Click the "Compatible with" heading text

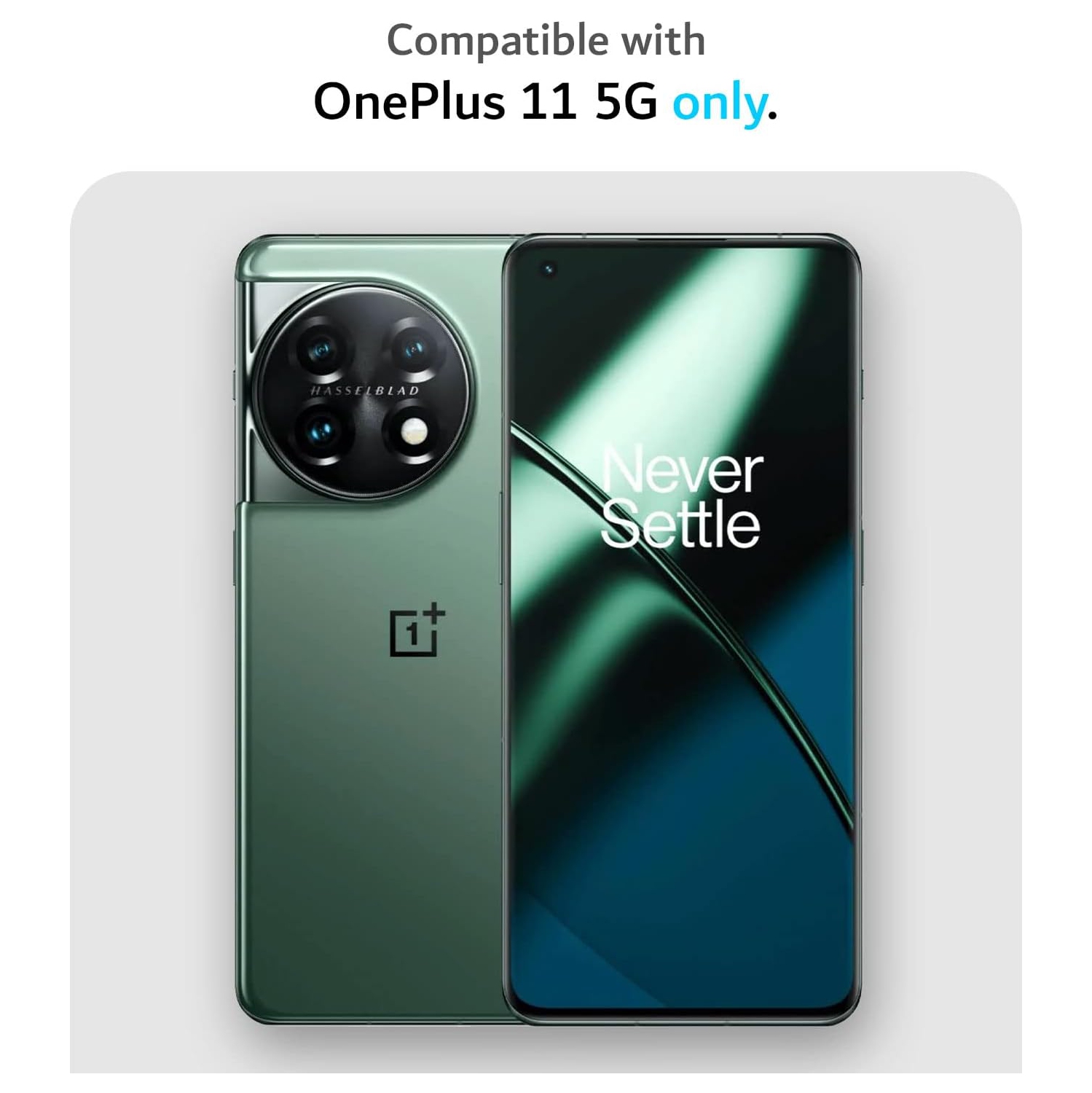pos(546,40)
